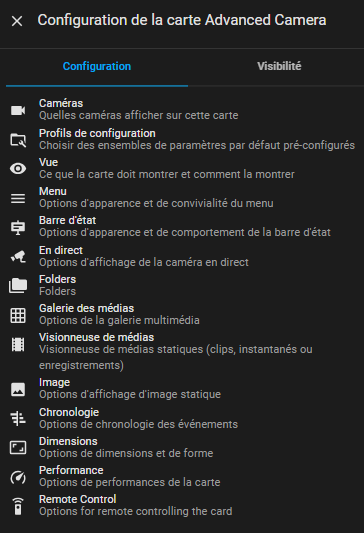This screenshot has width=364, height=533.
Task: Click the grid icon for Galerie des médias
Action: [x=18, y=315]
